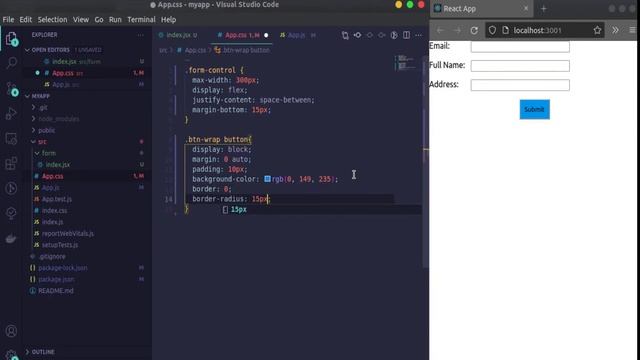Click browser Back arrow
The width and height of the screenshot is (640, 360).
pyautogui.click(x=440, y=30)
